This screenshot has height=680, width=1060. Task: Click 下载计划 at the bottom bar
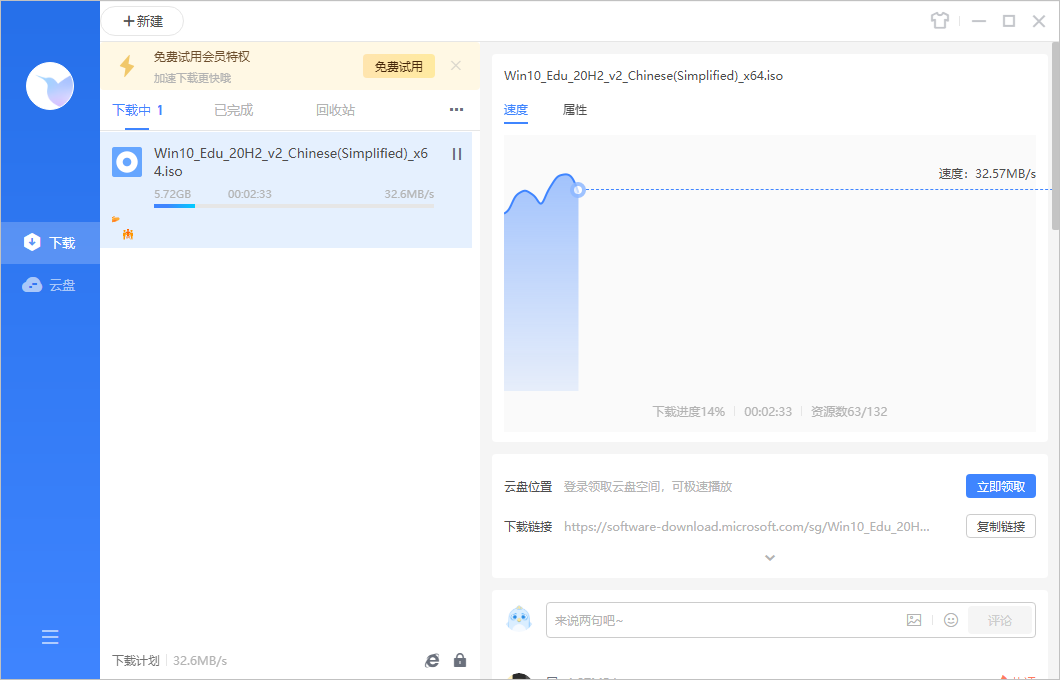136,660
